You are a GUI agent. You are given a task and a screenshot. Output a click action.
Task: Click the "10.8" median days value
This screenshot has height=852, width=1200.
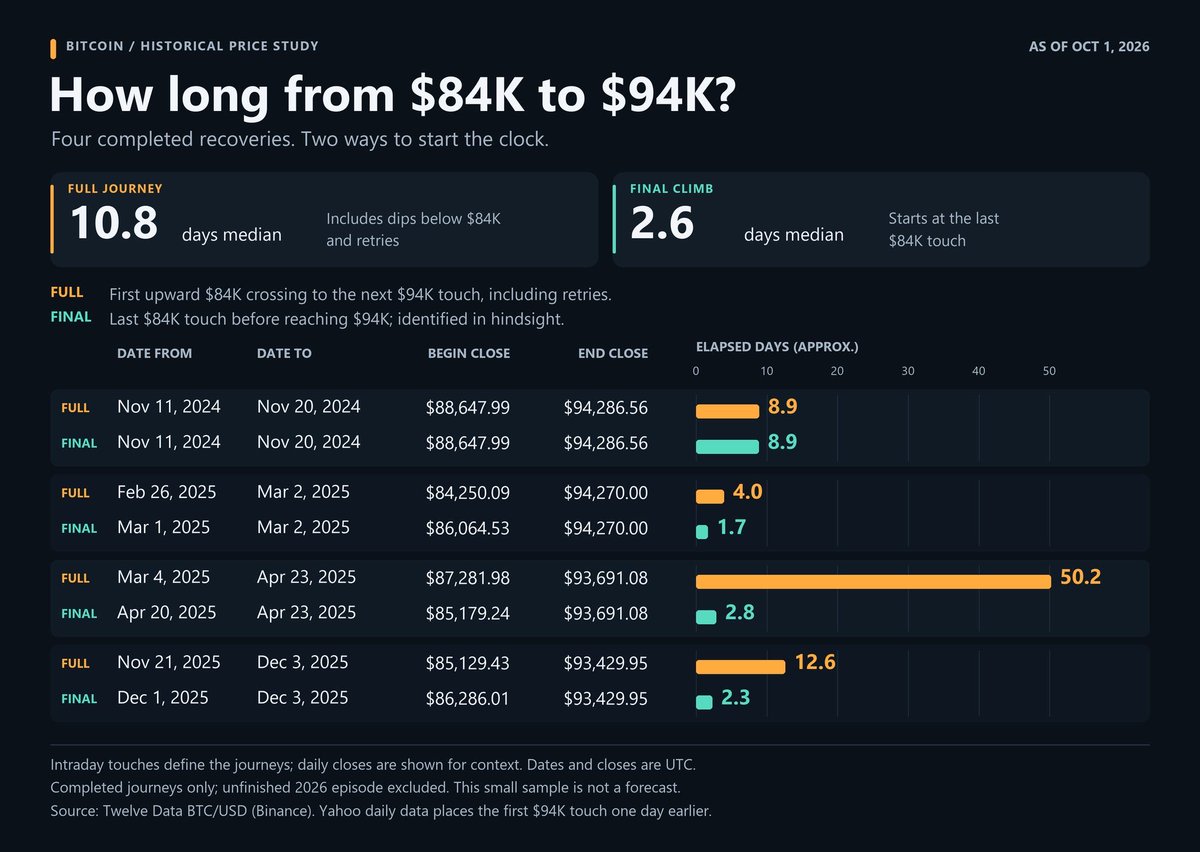114,223
